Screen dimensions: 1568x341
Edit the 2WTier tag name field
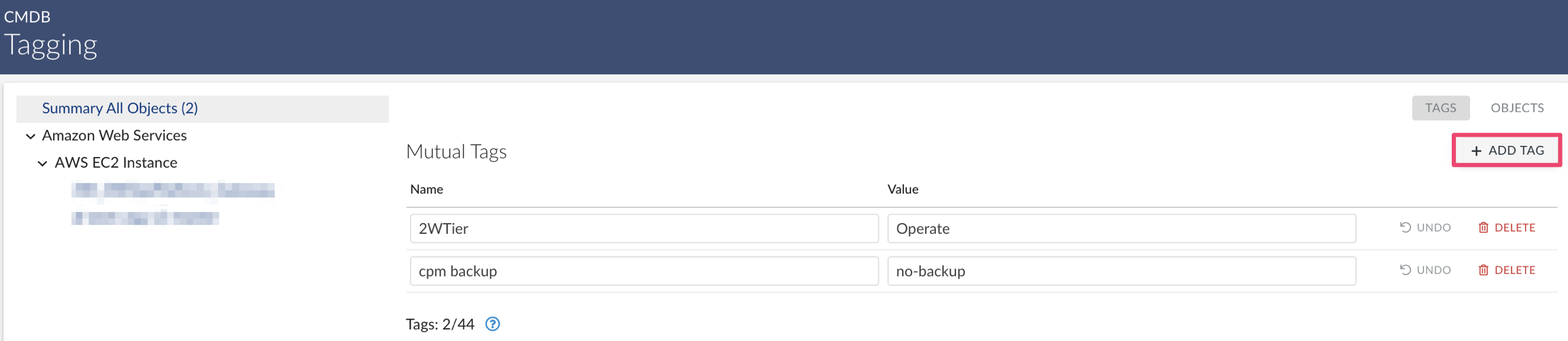pyautogui.click(x=644, y=229)
